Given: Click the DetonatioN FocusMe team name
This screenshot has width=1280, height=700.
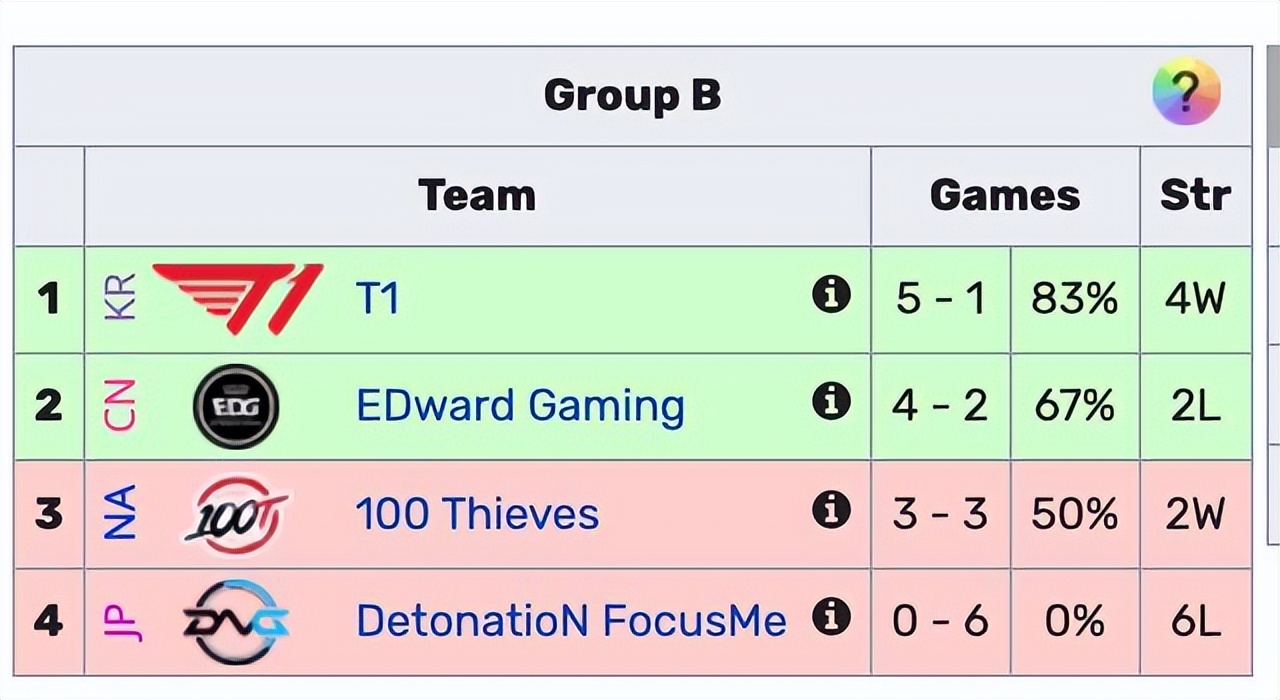Looking at the screenshot, I should point(570,620).
